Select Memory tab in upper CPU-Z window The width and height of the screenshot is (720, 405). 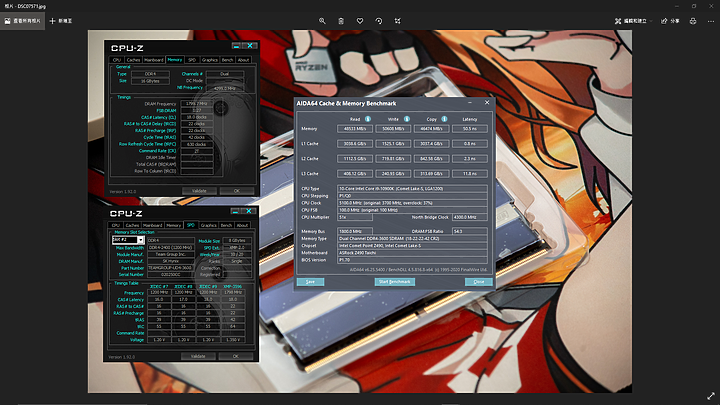(x=175, y=60)
